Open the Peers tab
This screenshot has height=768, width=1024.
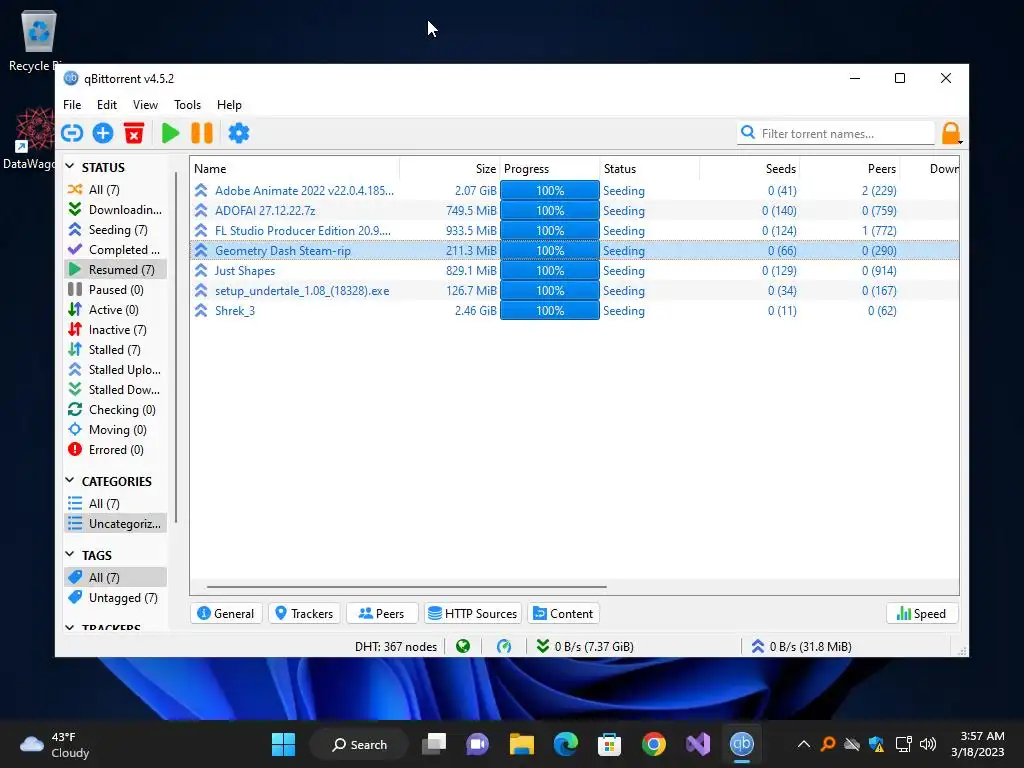381,613
